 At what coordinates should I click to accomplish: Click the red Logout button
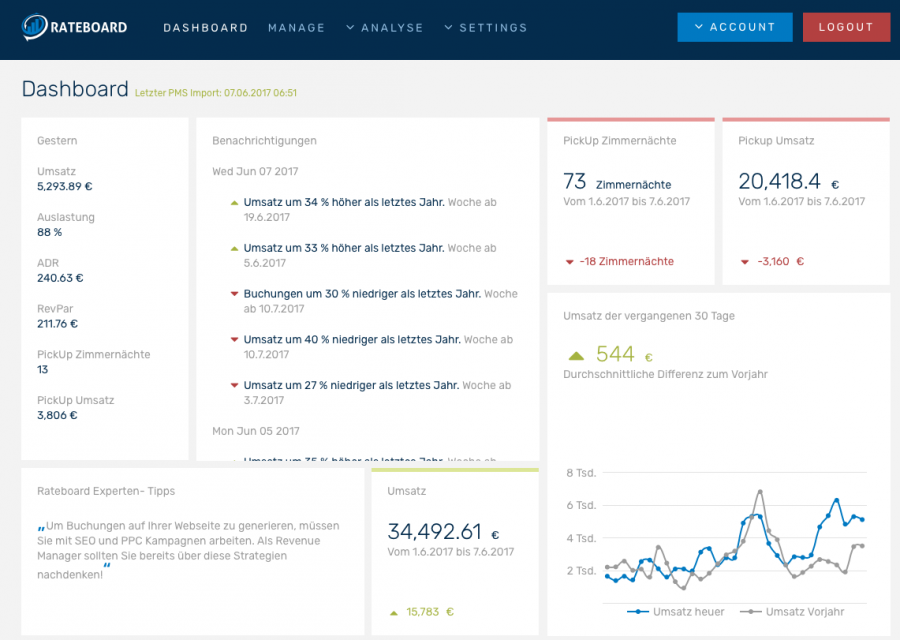[x=846, y=27]
